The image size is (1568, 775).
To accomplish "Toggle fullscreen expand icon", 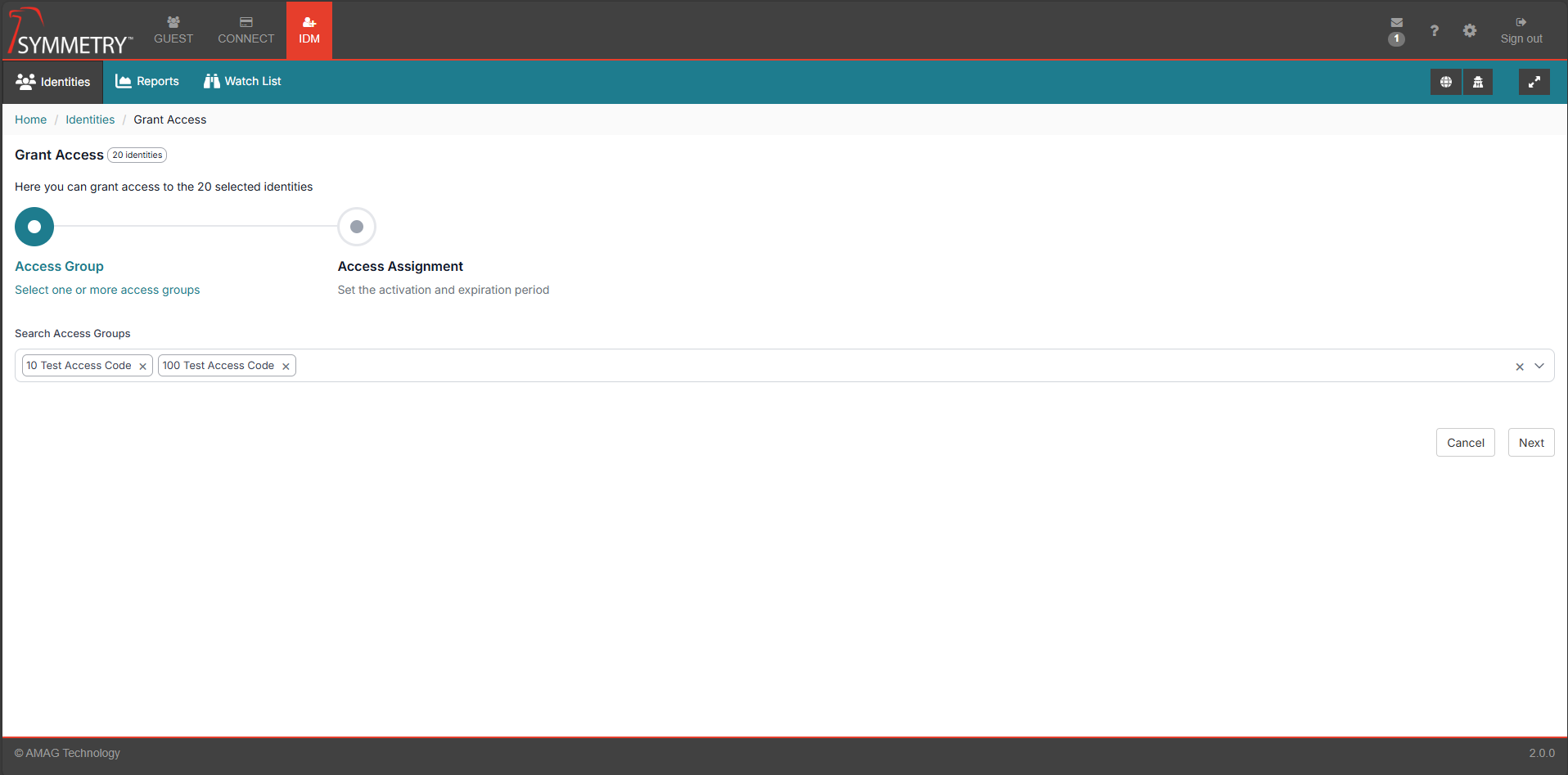I will tap(1534, 82).
